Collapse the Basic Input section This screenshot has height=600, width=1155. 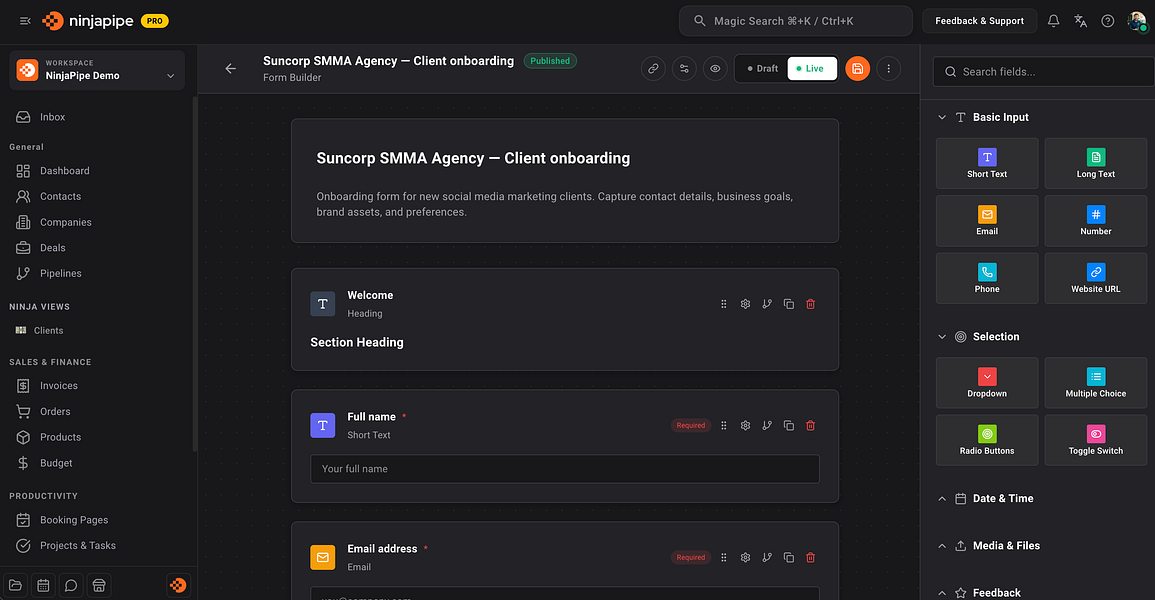coord(941,117)
